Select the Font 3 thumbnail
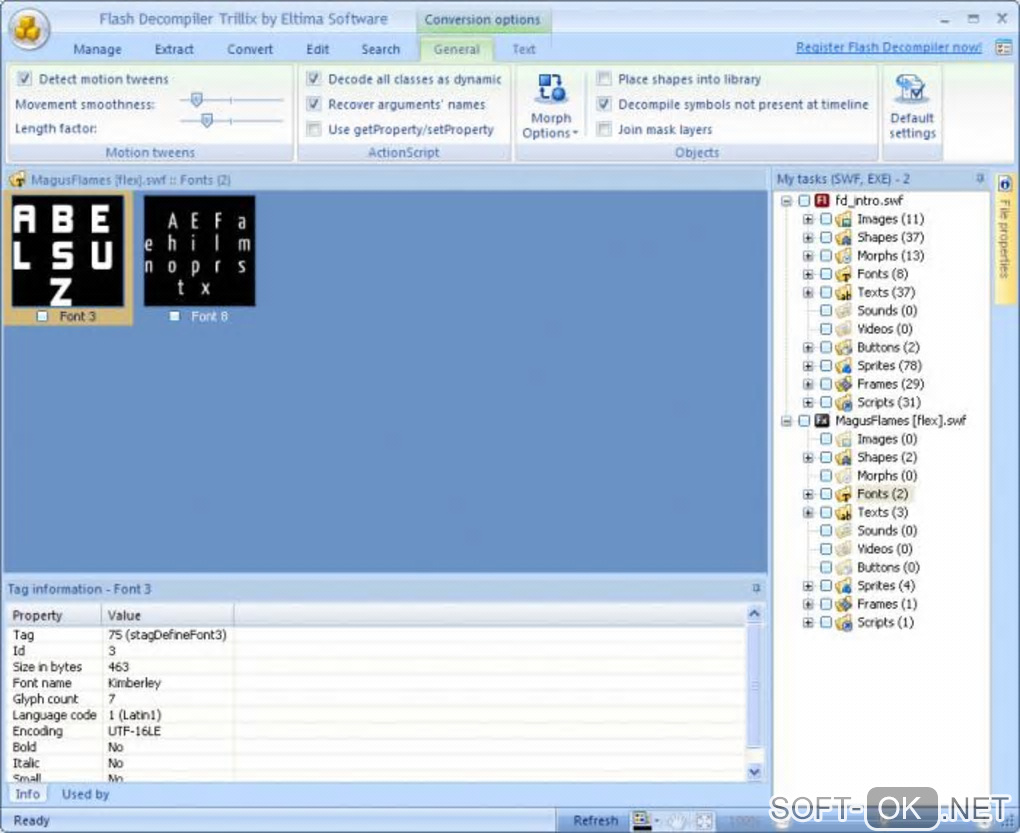1020x833 pixels. [68, 251]
